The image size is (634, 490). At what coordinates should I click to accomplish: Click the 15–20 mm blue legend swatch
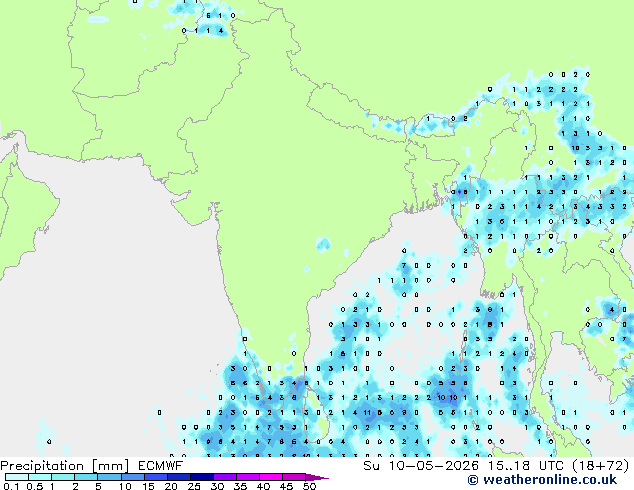[156, 477]
